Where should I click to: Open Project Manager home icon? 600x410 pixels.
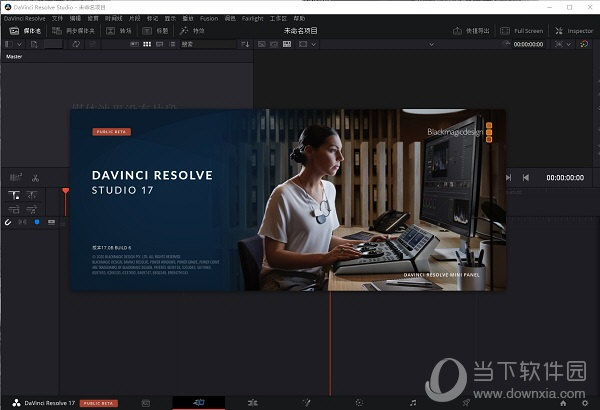pyautogui.click(x=563, y=403)
